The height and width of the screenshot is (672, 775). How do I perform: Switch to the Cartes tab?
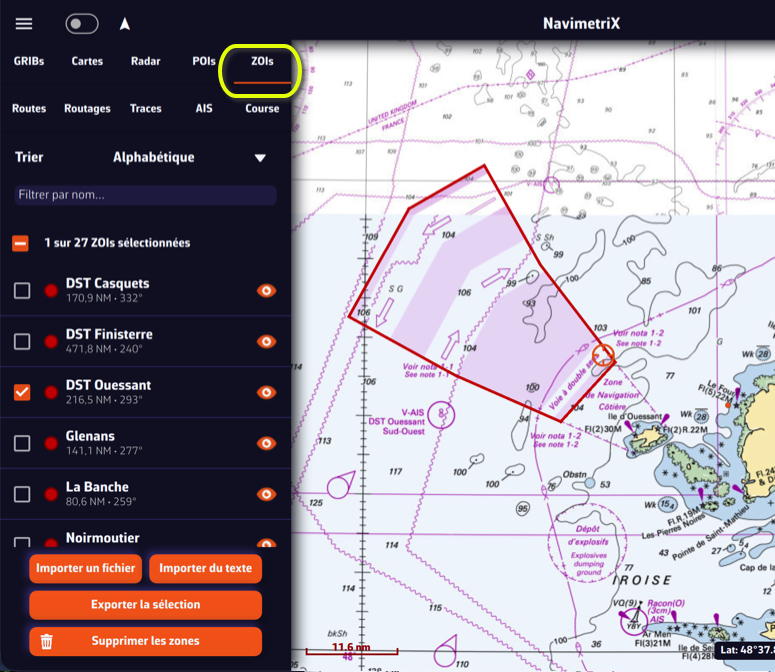tap(87, 61)
